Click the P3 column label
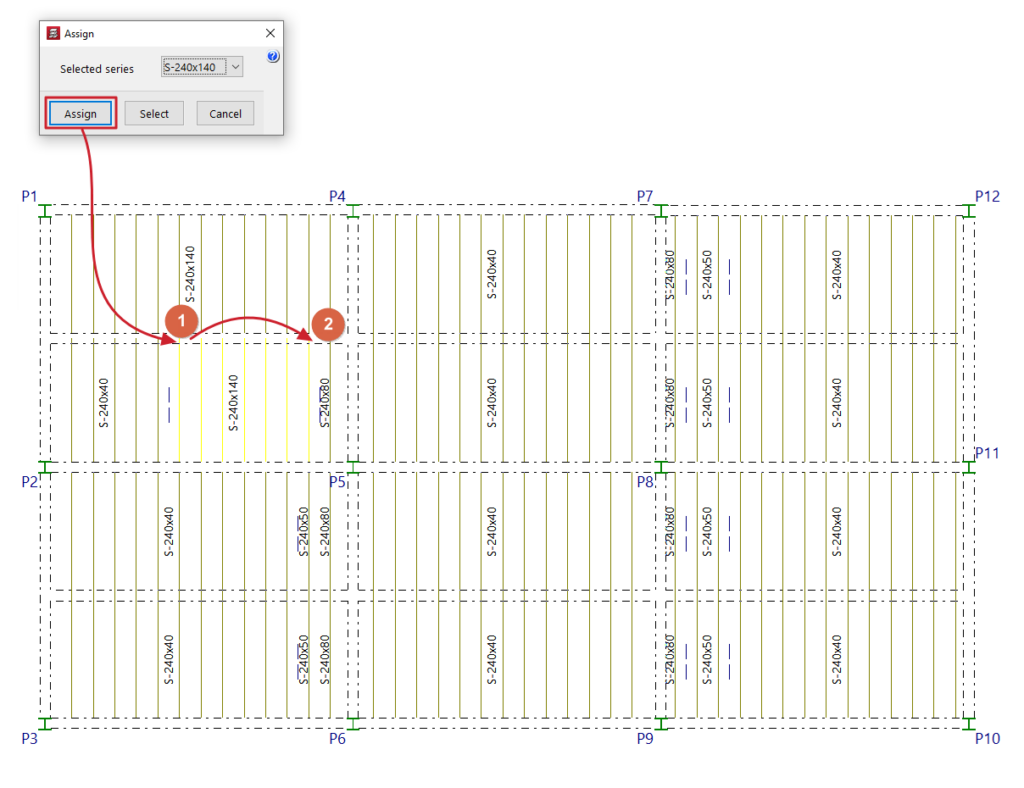Image resolution: width=1024 pixels, height=788 pixels. tap(29, 738)
